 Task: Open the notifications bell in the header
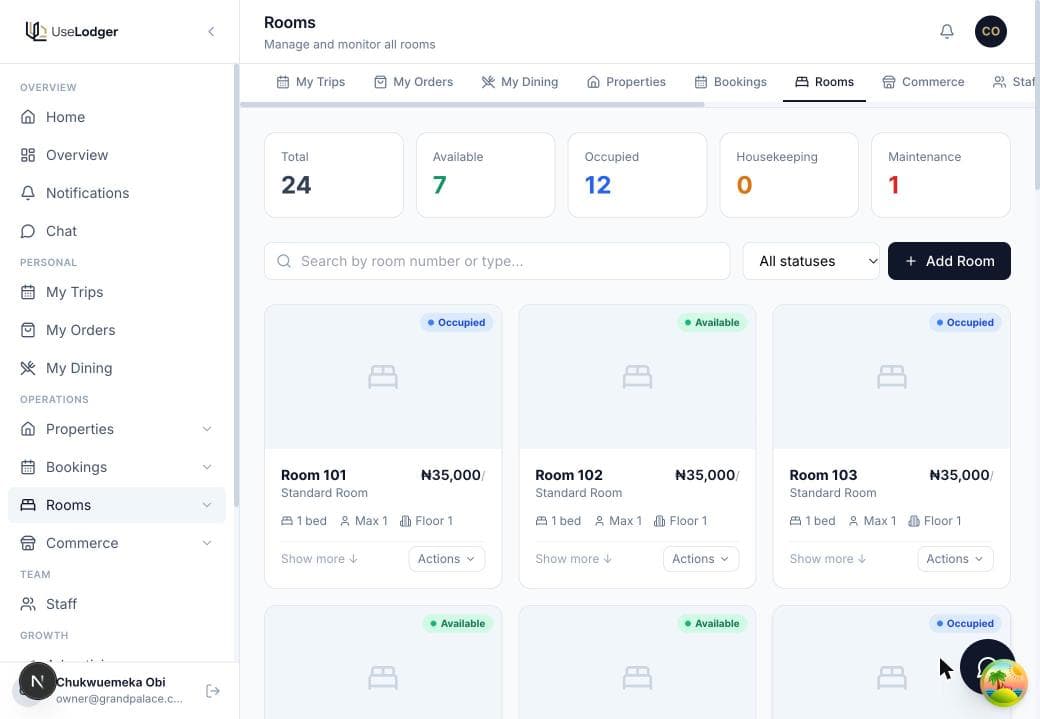click(946, 31)
